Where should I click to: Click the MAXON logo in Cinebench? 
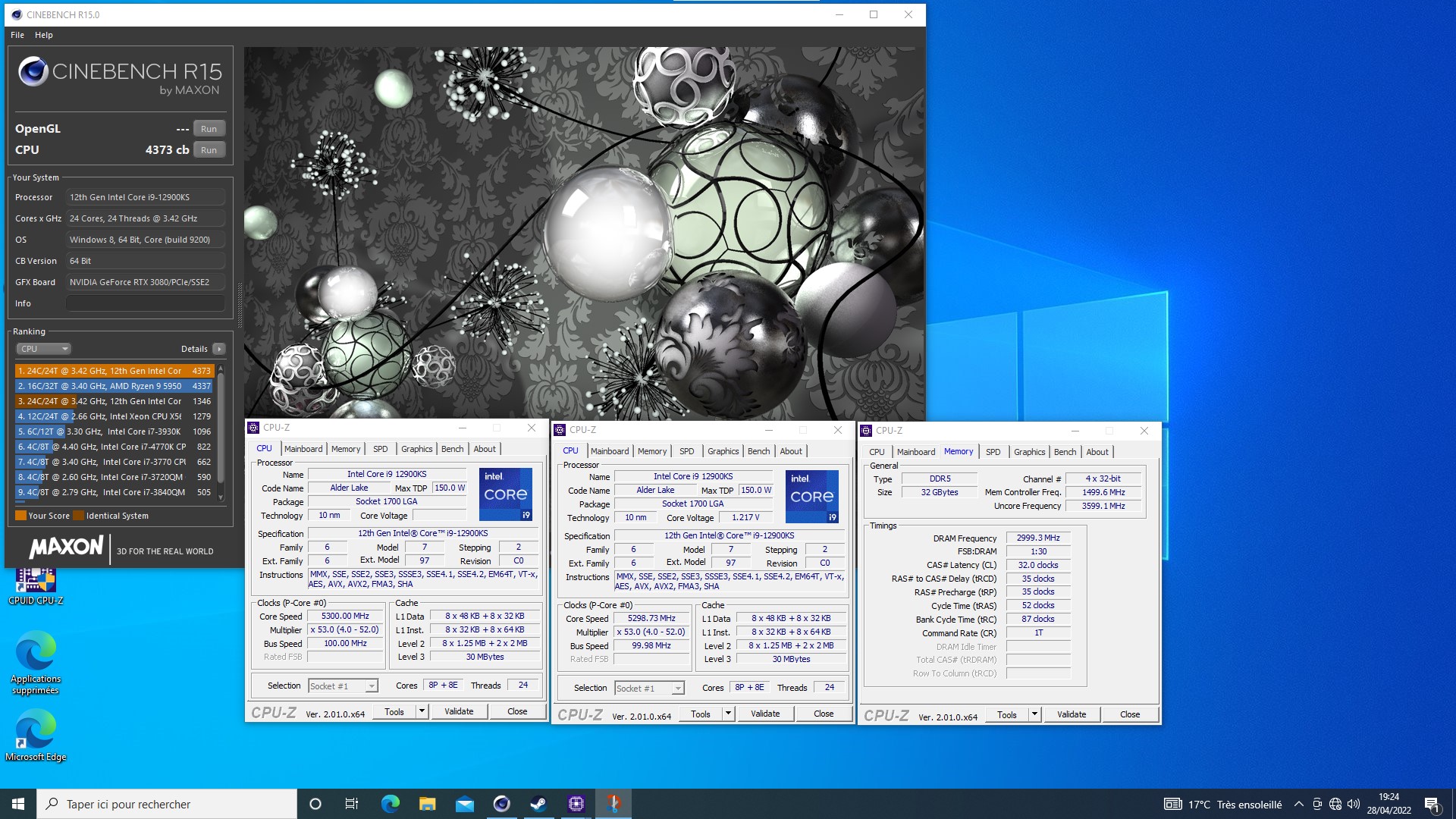pyautogui.click(x=66, y=547)
